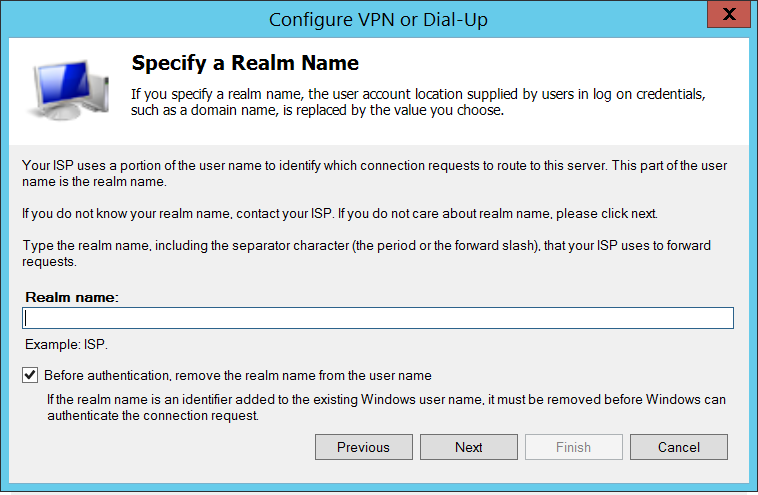Image resolution: width=758 pixels, height=495 pixels.
Task: Click the grey area left of the Previous button
Action: click(160, 447)
